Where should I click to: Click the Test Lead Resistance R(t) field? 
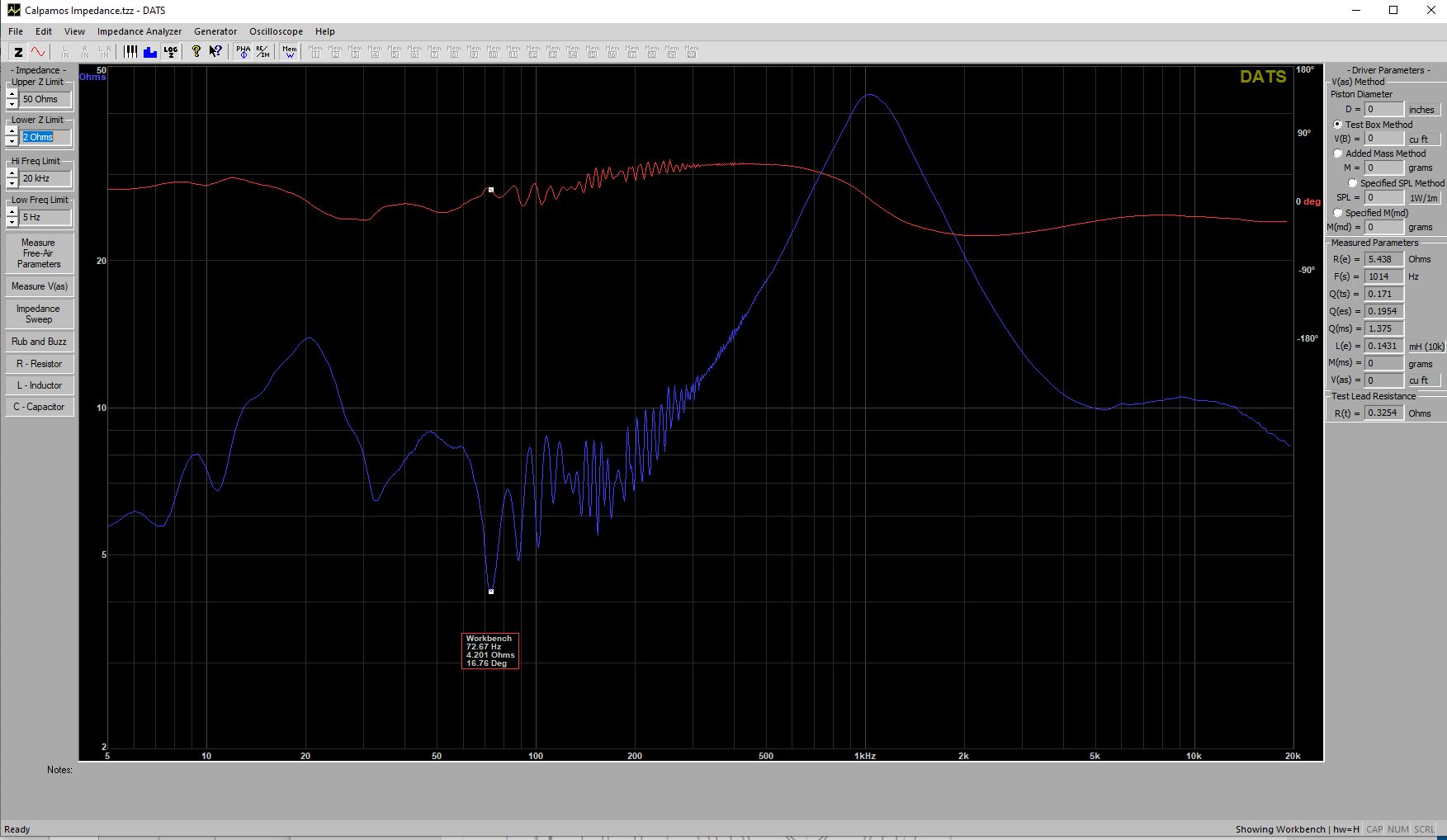click(x=1383, y=413)
